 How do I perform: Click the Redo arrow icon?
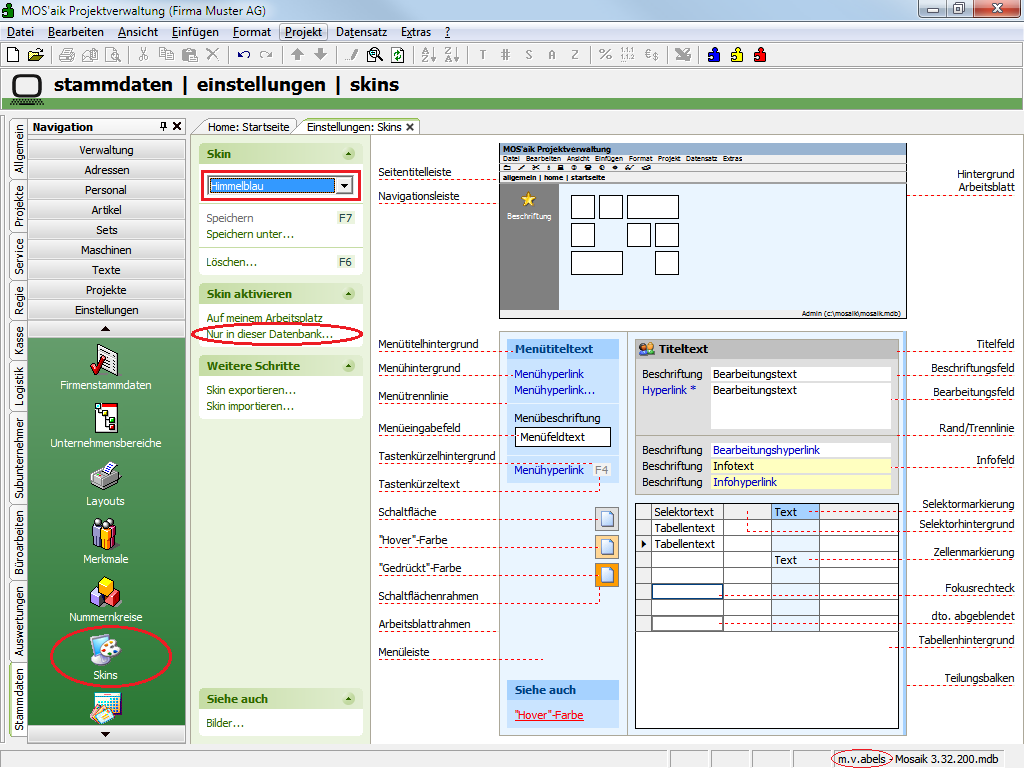tap(266, 55)
